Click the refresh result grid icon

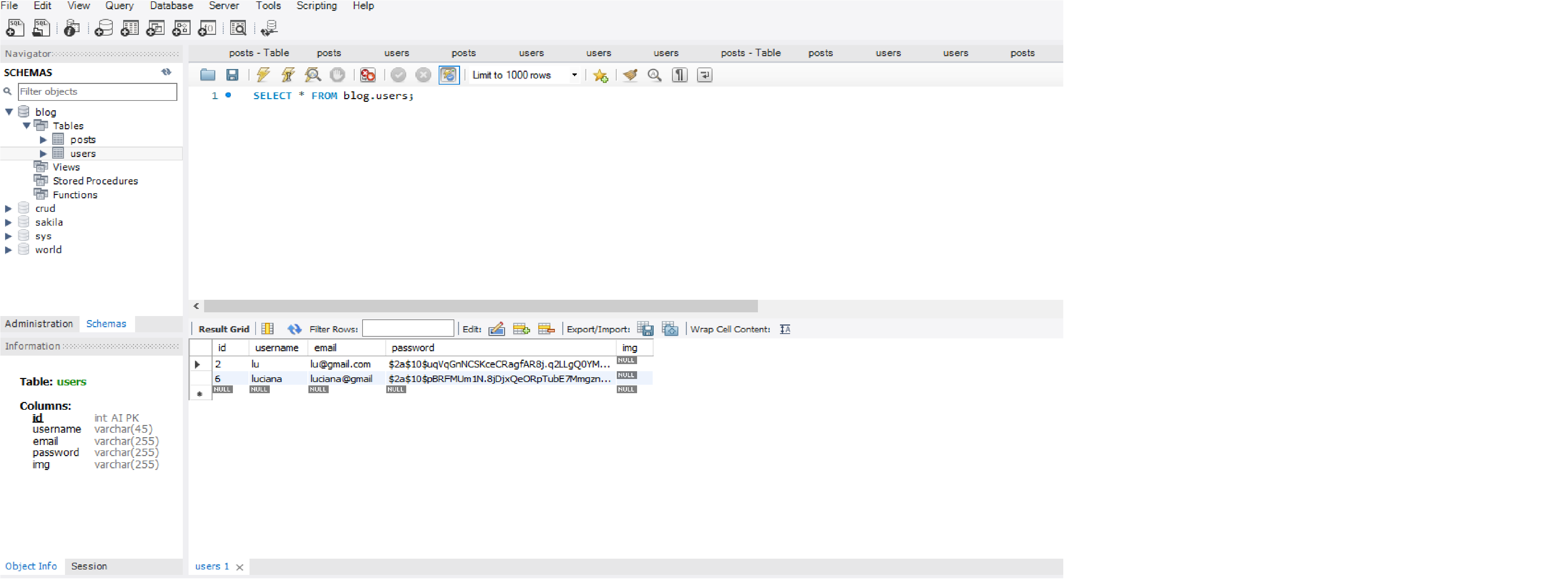tap(295, 329)
